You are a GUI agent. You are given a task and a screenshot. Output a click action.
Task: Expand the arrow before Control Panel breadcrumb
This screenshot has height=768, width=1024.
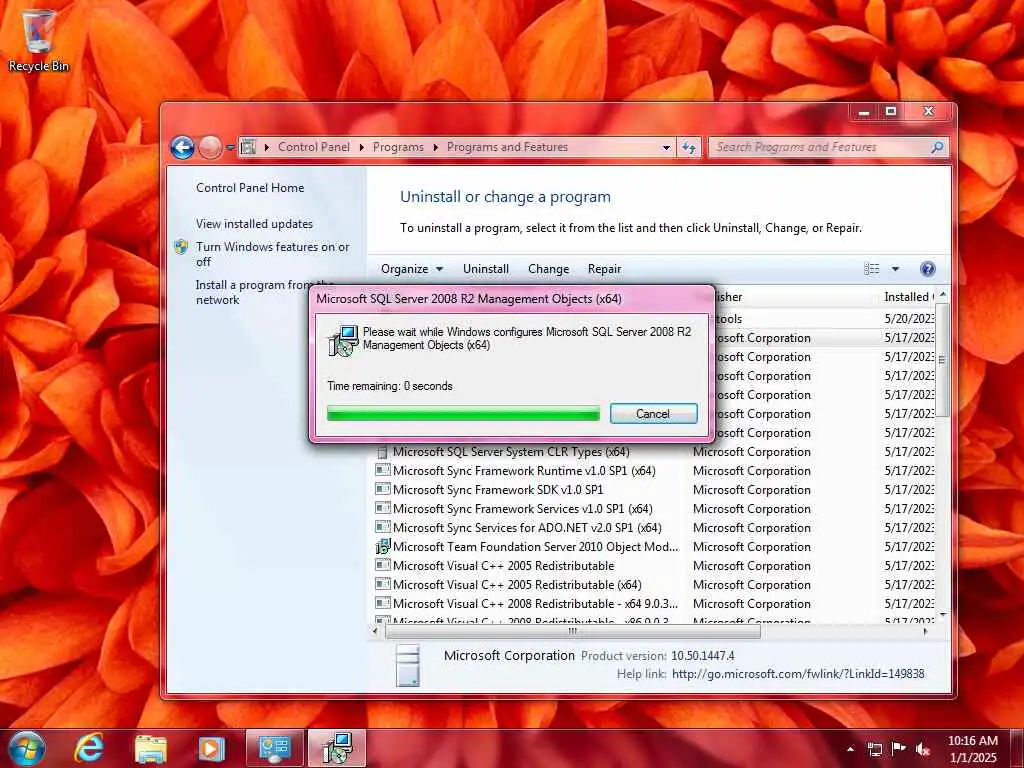pos(267,148)
